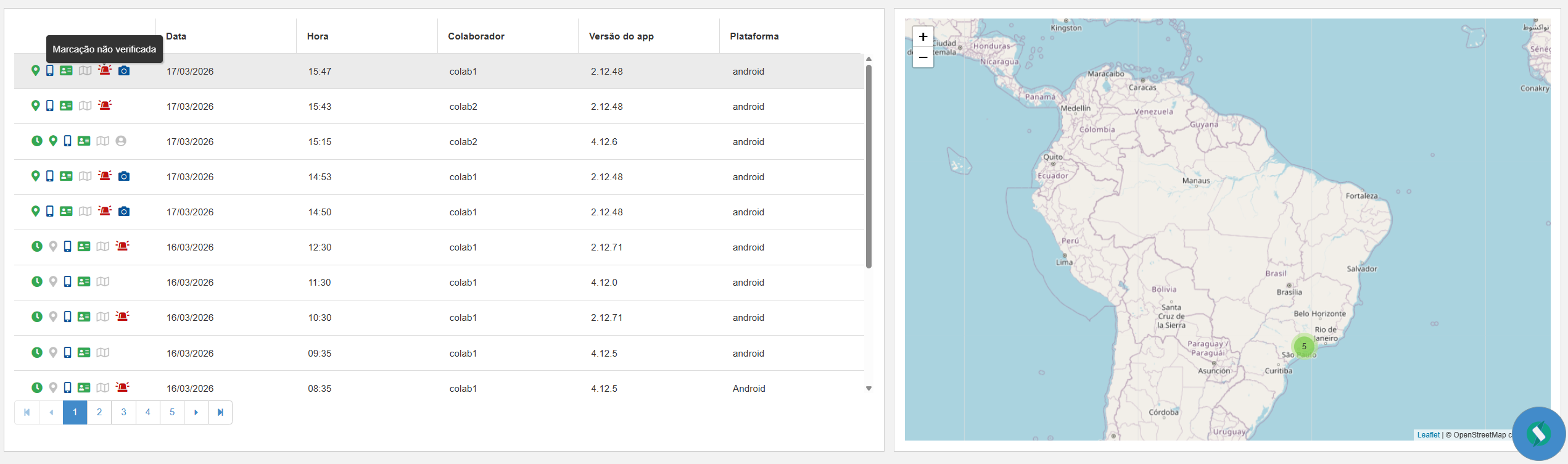This screenshot has width=1568, height=464.
Task: Go to the next page using the pagination arrow
Action: coord(196,412)
